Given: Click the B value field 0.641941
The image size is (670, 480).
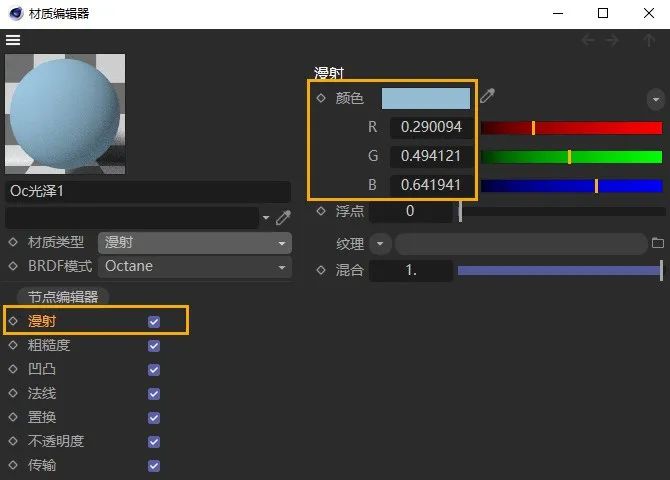Looking at the screenshot, I should (431, 185).
